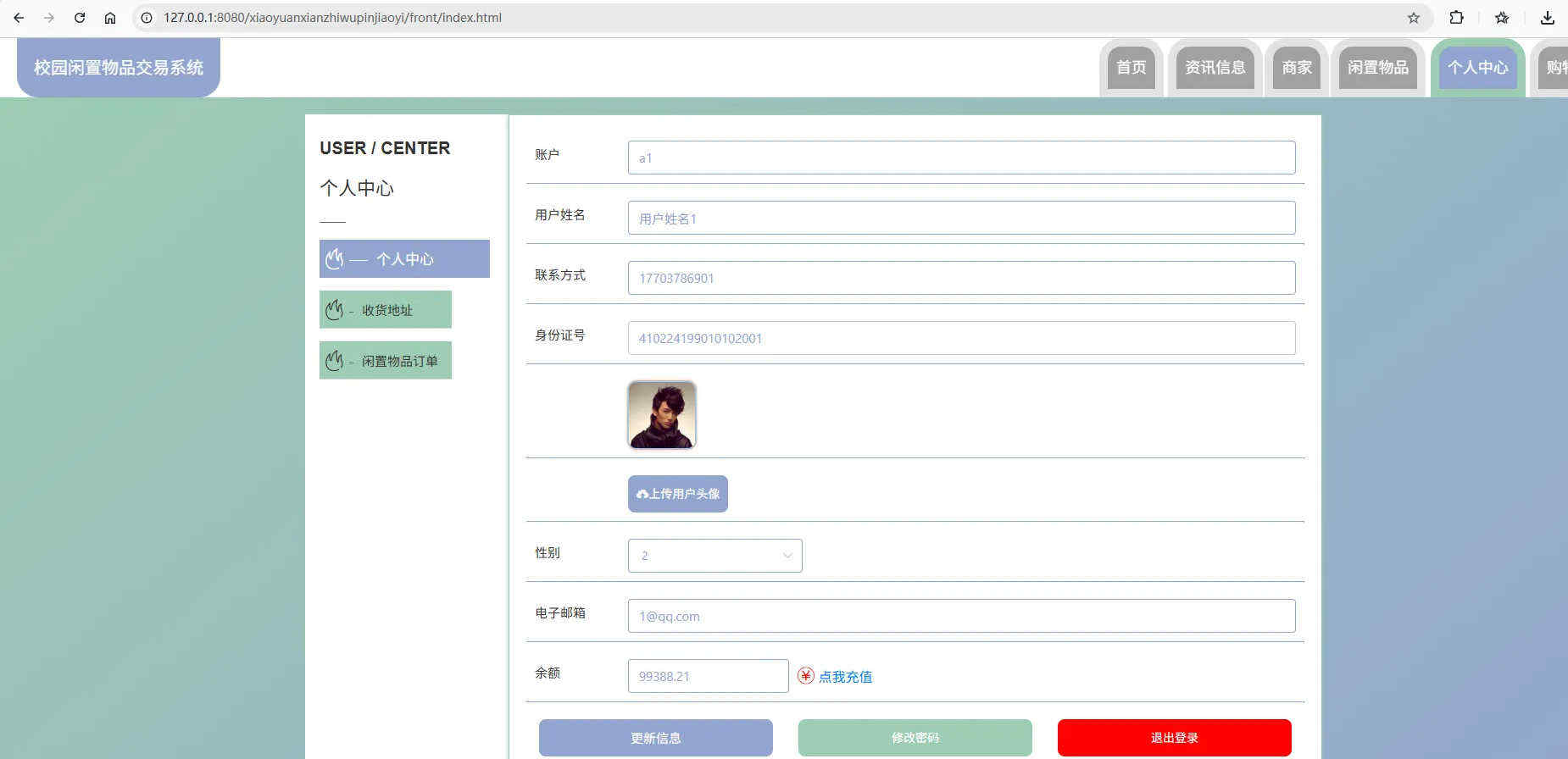
Task: Expand the 性别 gender dropdown
Action: click(x=714, y=556)
